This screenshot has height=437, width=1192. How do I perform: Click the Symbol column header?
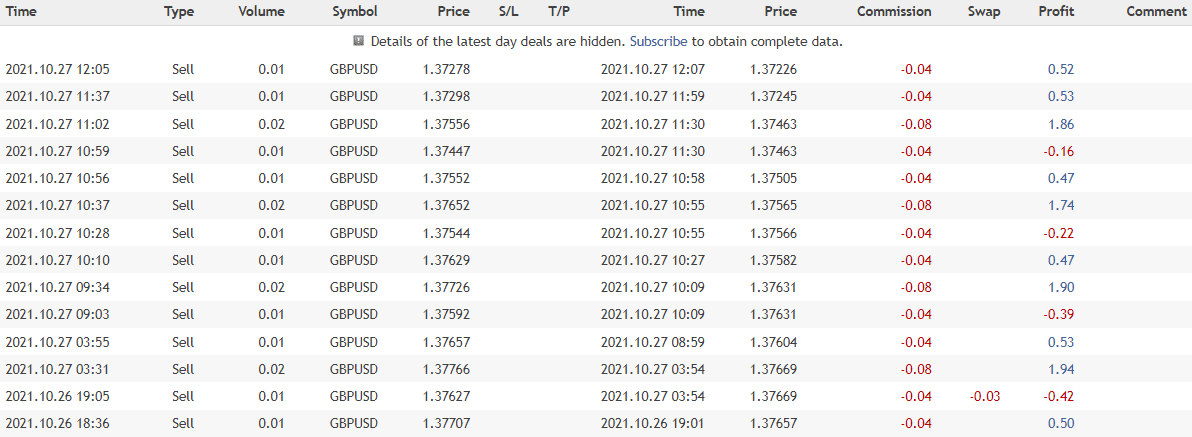(x=355, y=11)
